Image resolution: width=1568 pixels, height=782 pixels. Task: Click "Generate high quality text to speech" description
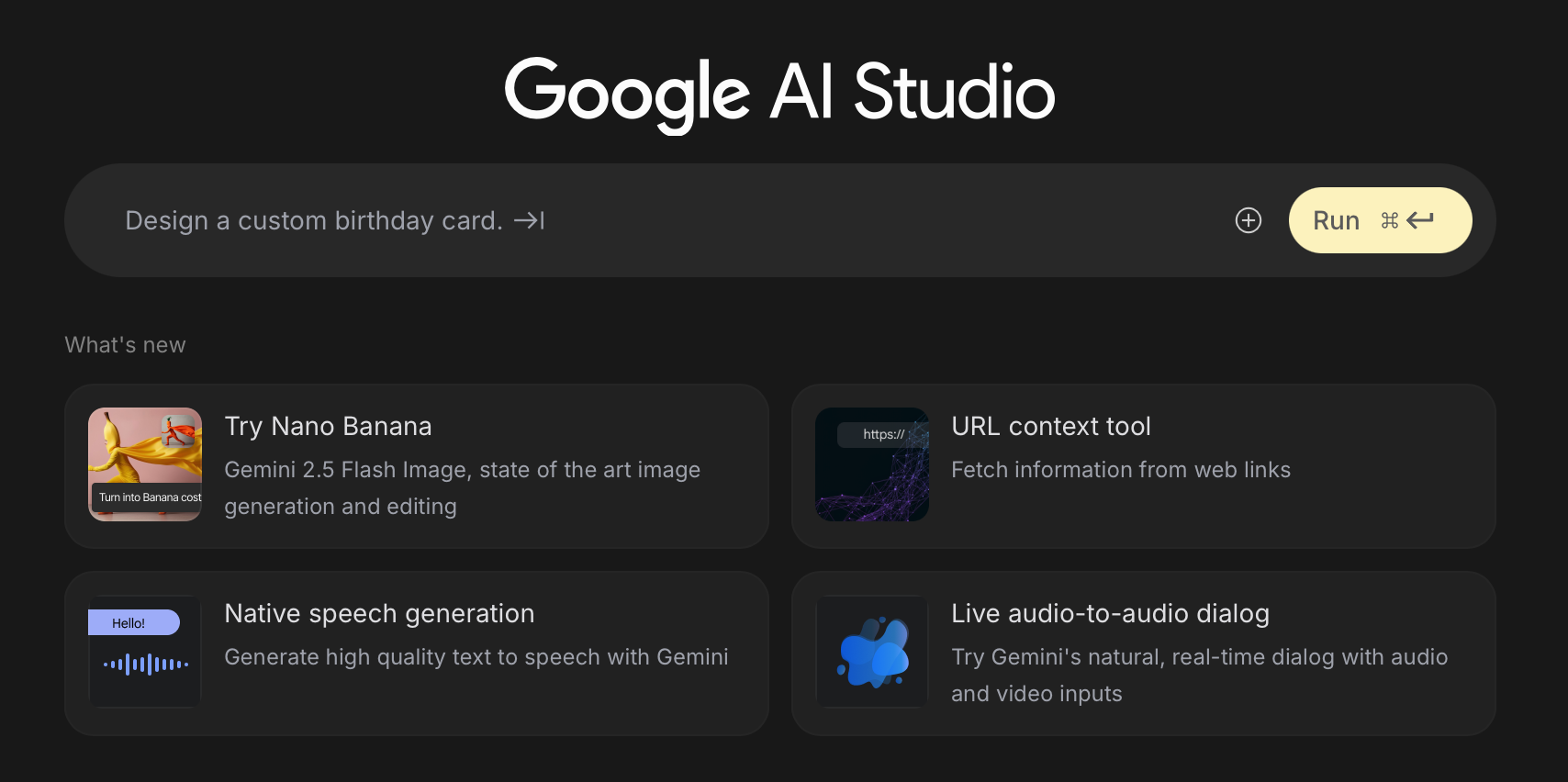pos(476,657)
